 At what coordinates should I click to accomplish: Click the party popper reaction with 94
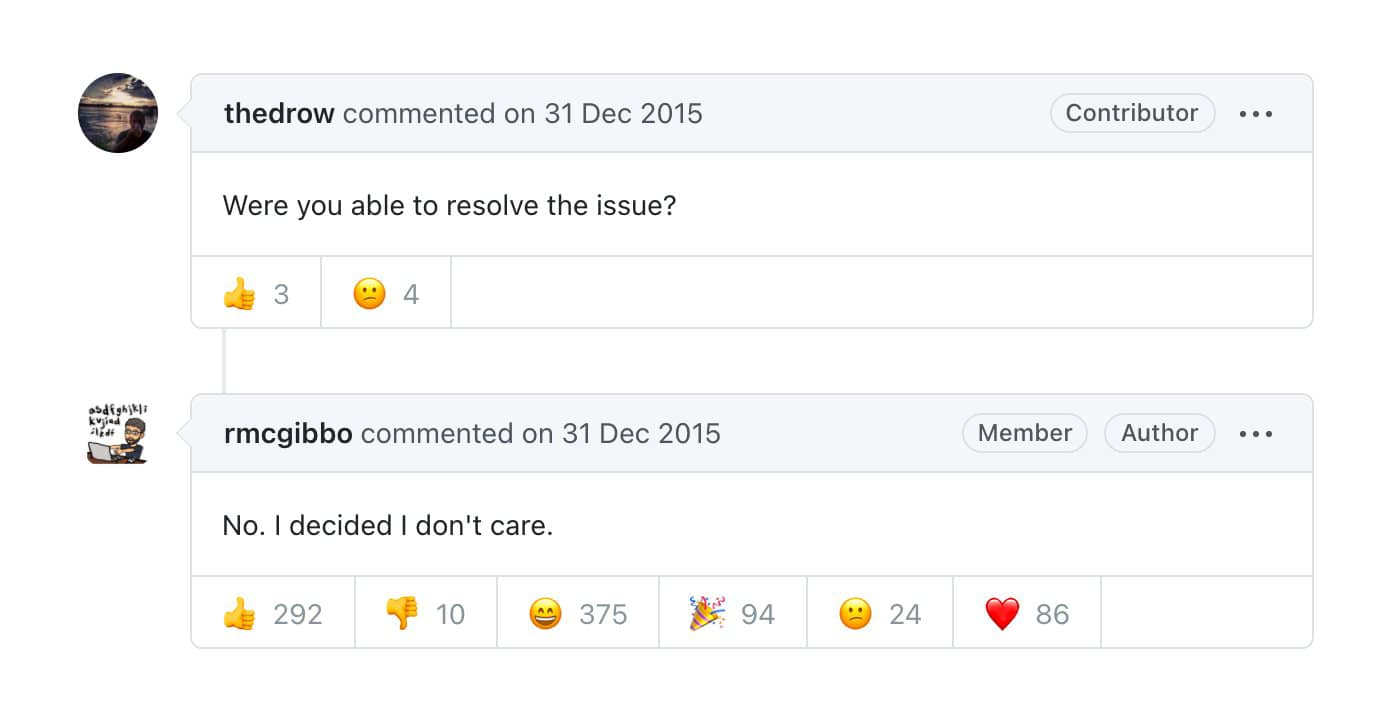pos(732,614)
